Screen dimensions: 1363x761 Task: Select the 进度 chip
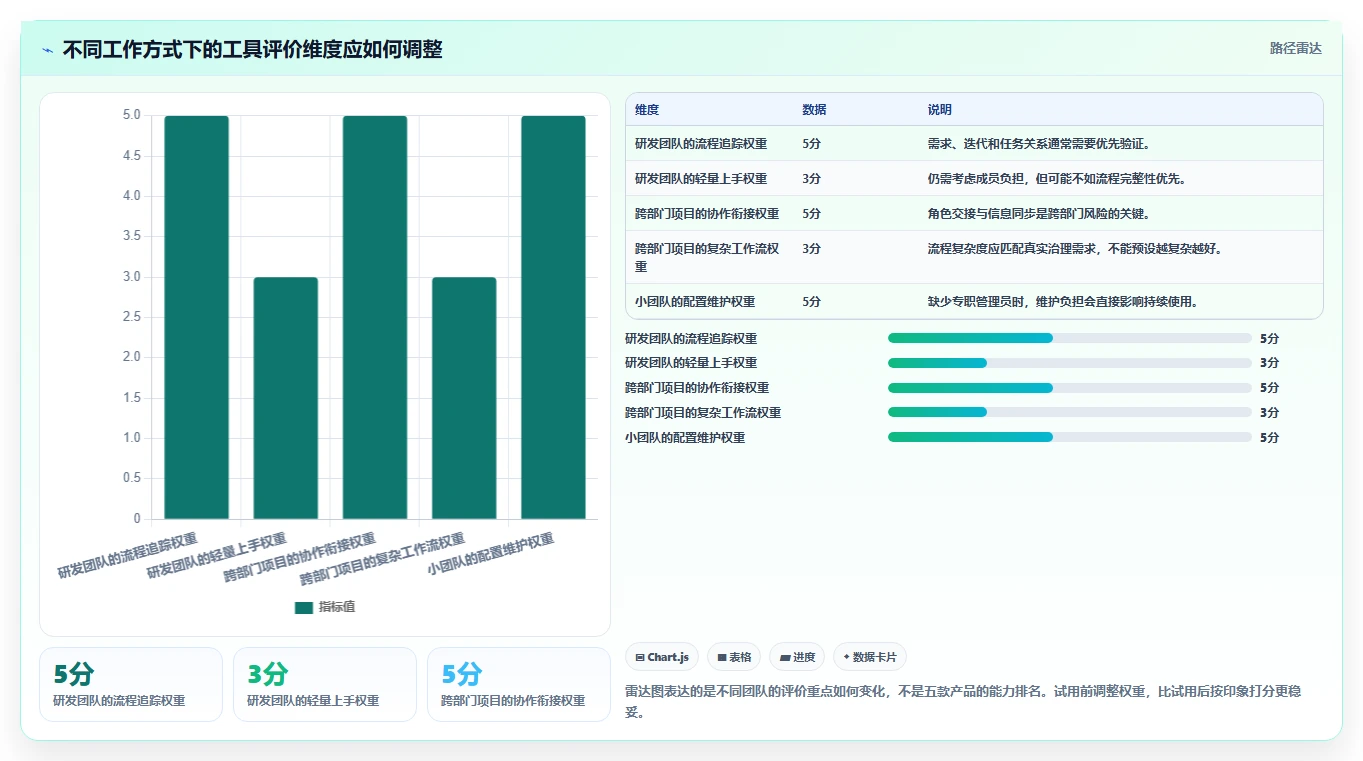pos(797,657)
